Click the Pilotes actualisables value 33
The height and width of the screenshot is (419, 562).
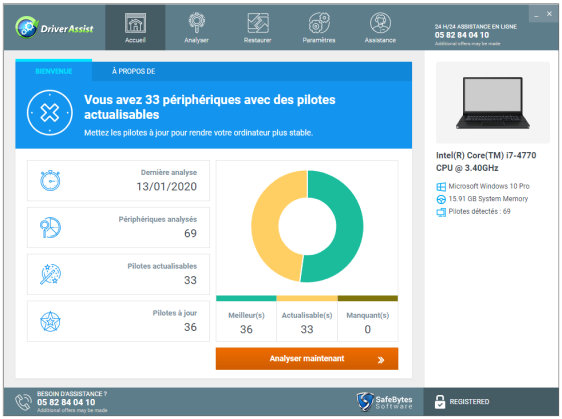[x=190, y=280]
